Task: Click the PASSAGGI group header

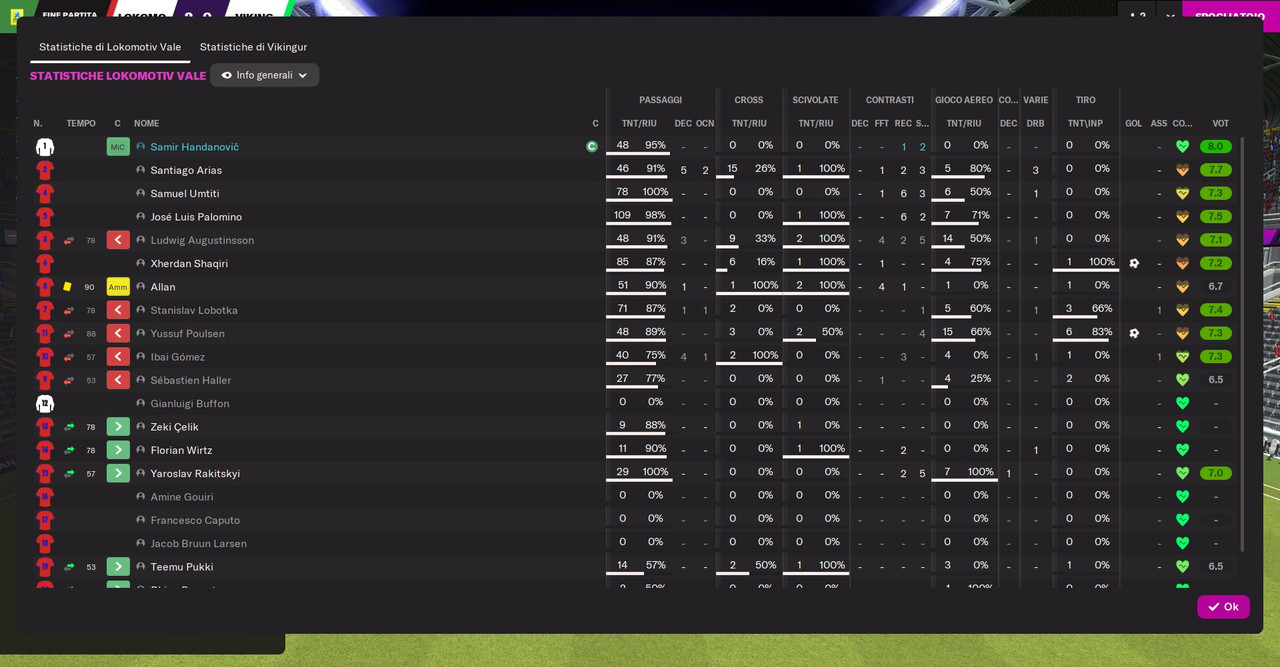Action: pos(660,100)
